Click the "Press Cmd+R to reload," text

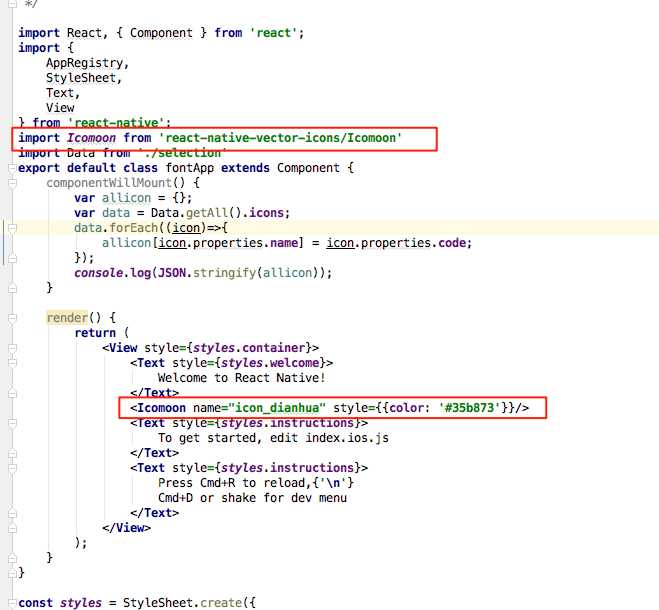click(235, 483)
